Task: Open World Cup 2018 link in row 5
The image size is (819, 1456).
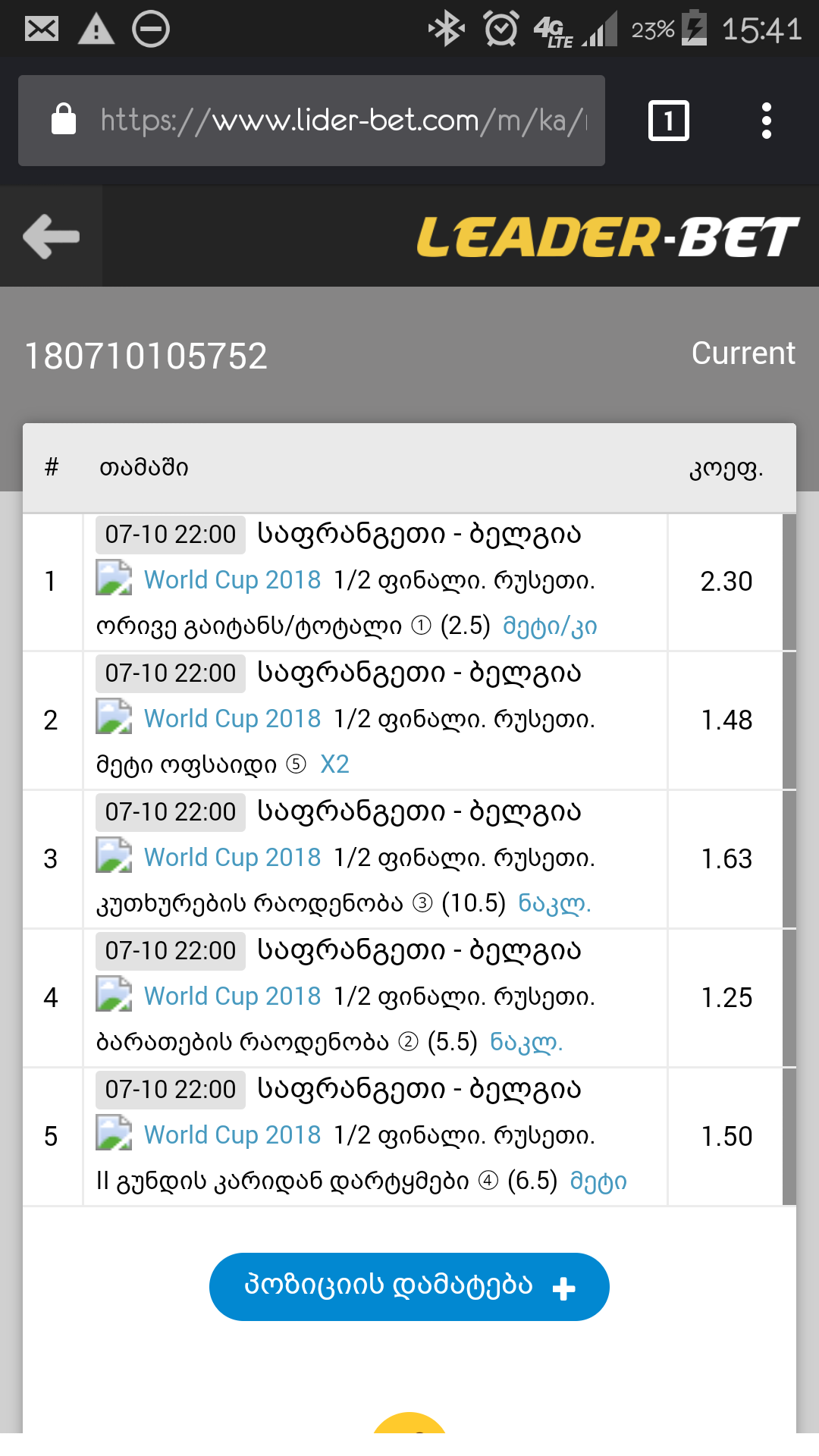Action: pos(233,1135)
